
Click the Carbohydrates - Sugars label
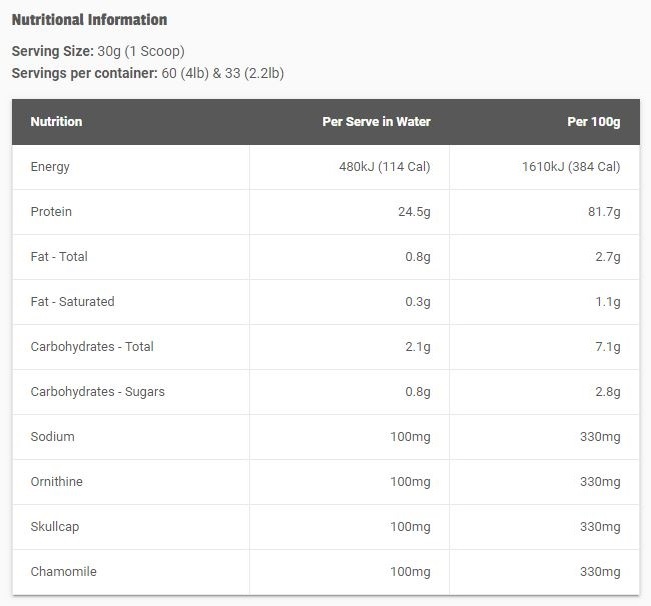click(98, 392)
